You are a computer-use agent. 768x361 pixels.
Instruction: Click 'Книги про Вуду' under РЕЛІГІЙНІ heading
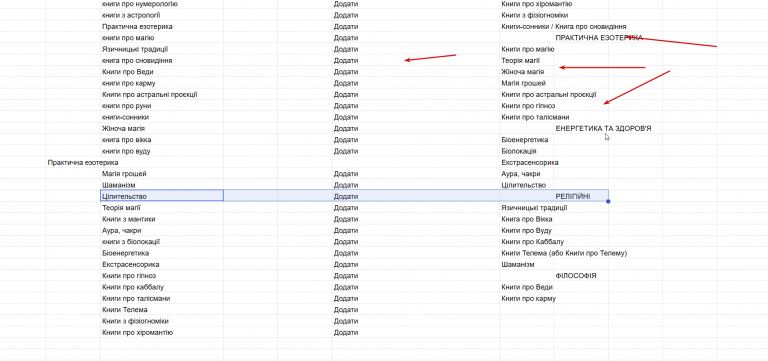click(527, 230)
